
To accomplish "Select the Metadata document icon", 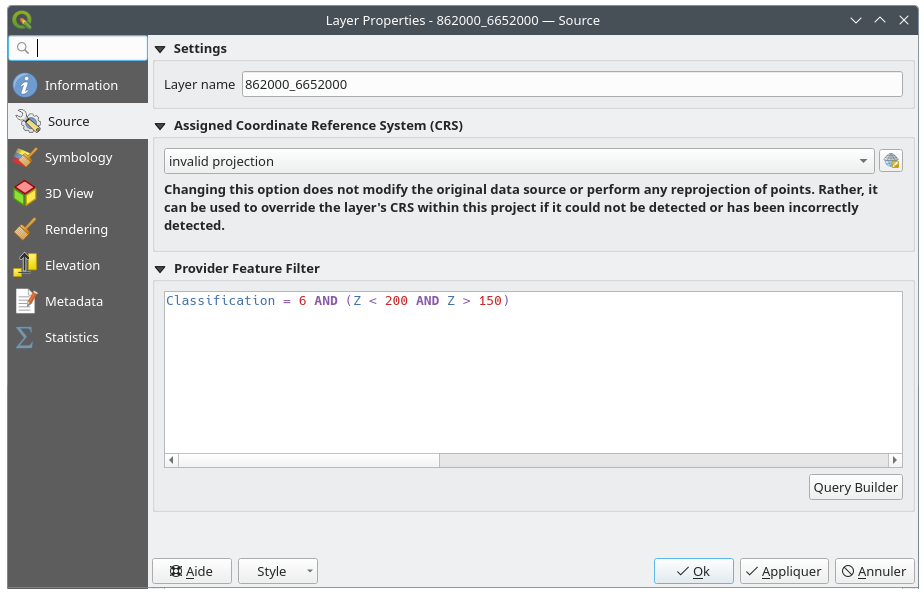I will click(x=25, y=301).
